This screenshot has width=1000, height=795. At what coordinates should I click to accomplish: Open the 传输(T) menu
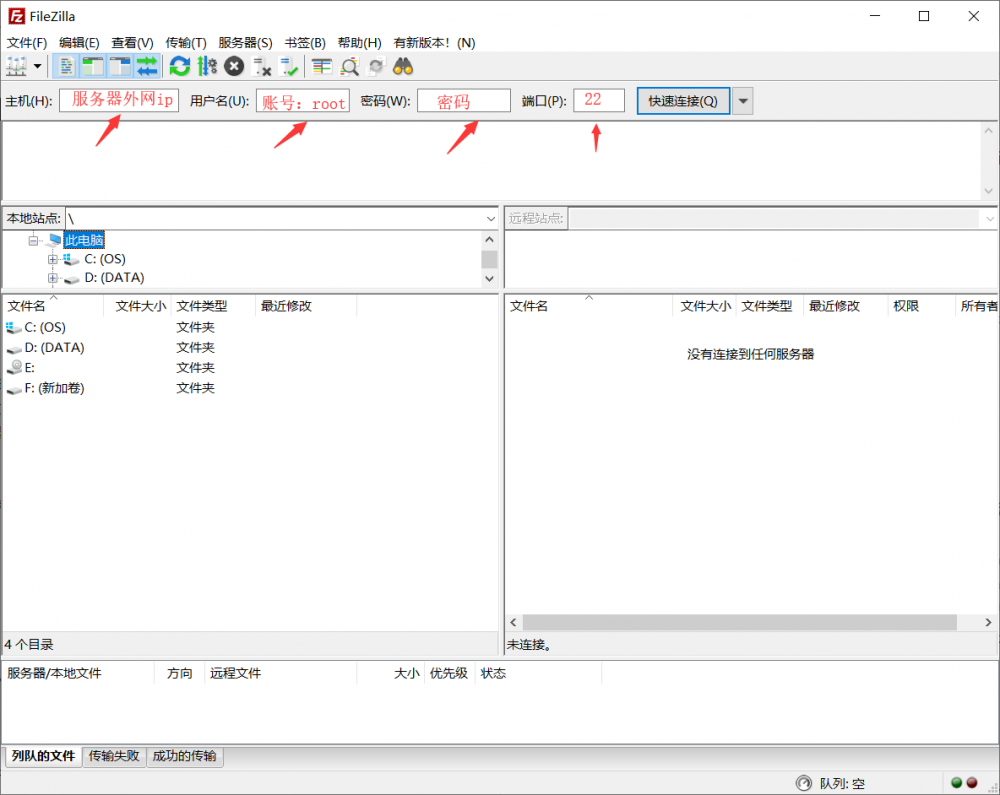(185, 42)
